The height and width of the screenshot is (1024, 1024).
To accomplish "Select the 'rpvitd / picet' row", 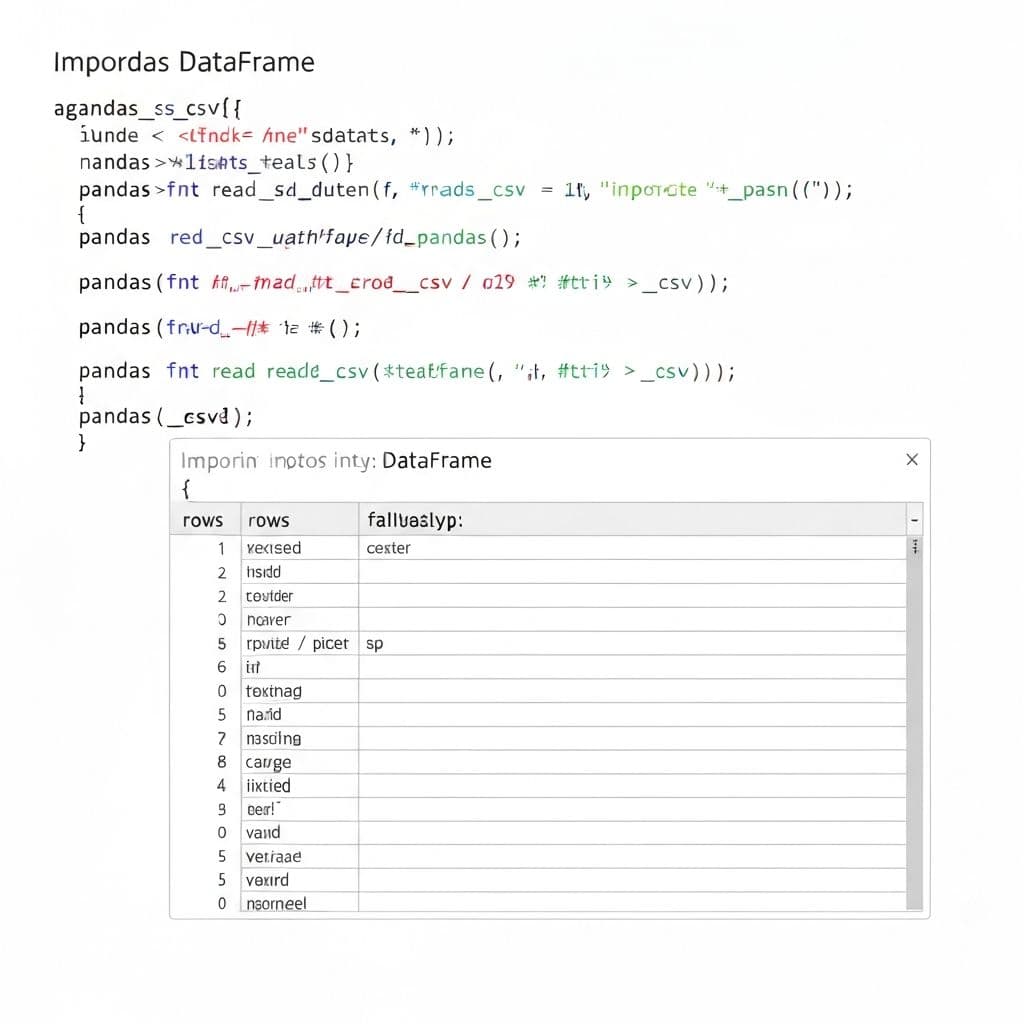I will click(297, 644).
